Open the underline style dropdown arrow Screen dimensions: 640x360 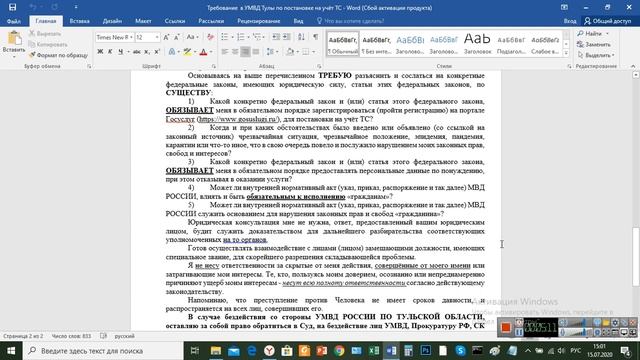click(128, 52)
